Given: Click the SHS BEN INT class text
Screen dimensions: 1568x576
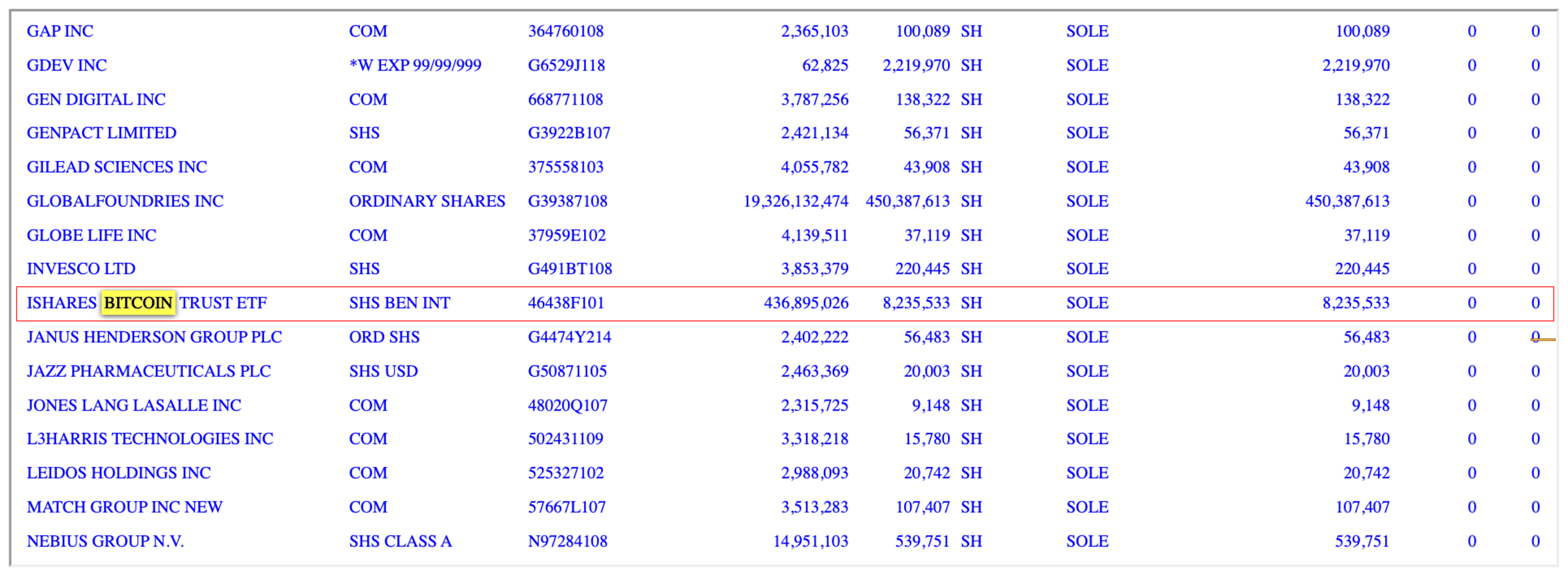Looking at the screenshot, I should tap(400, 303).
